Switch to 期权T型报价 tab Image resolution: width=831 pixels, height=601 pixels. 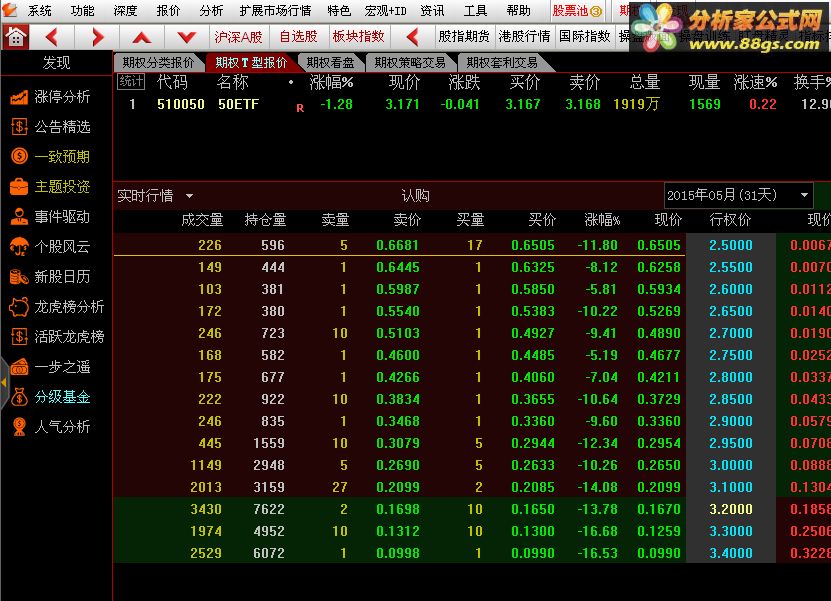point(251,63)
